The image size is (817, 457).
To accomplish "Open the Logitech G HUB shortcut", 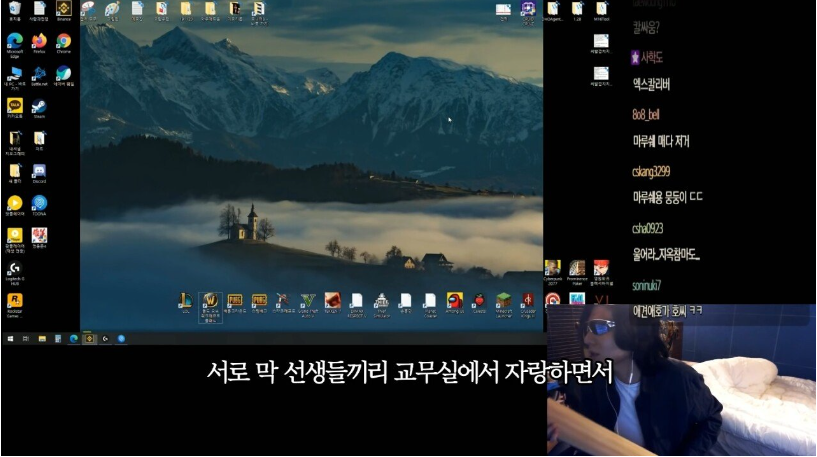I will pyautogui.click(x=15, y=274).
